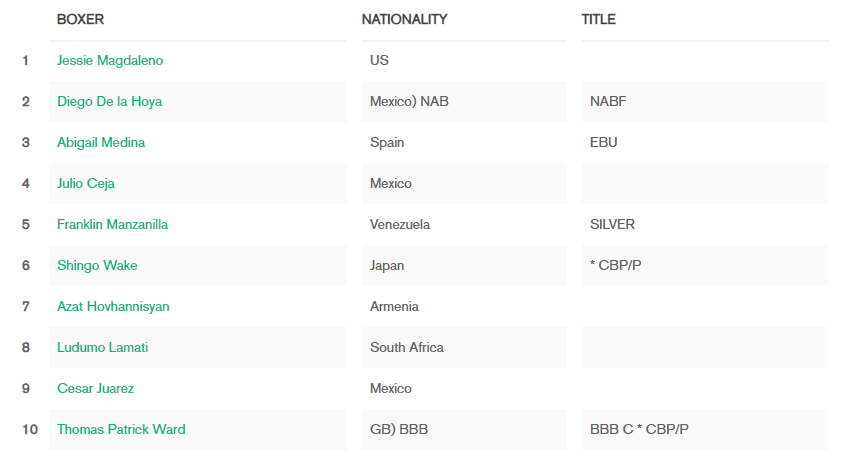Open the Azat Hovhannisyan link

coord(113,306)
